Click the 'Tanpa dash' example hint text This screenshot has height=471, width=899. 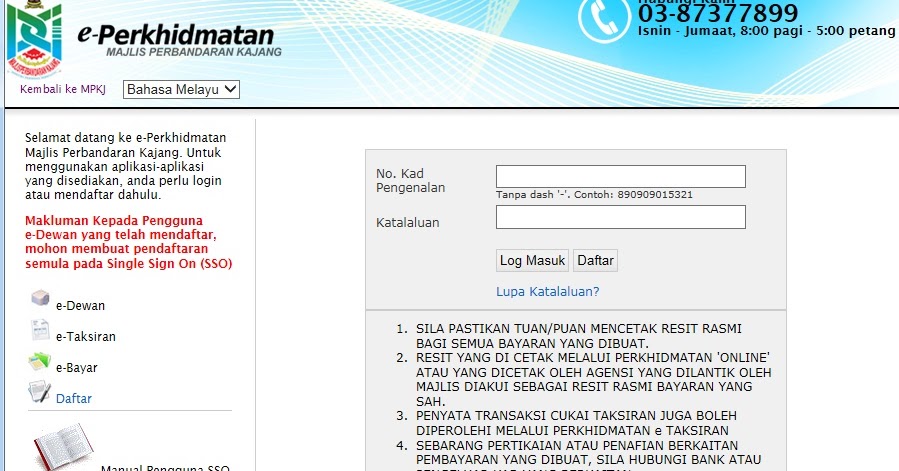click(595, 194)
